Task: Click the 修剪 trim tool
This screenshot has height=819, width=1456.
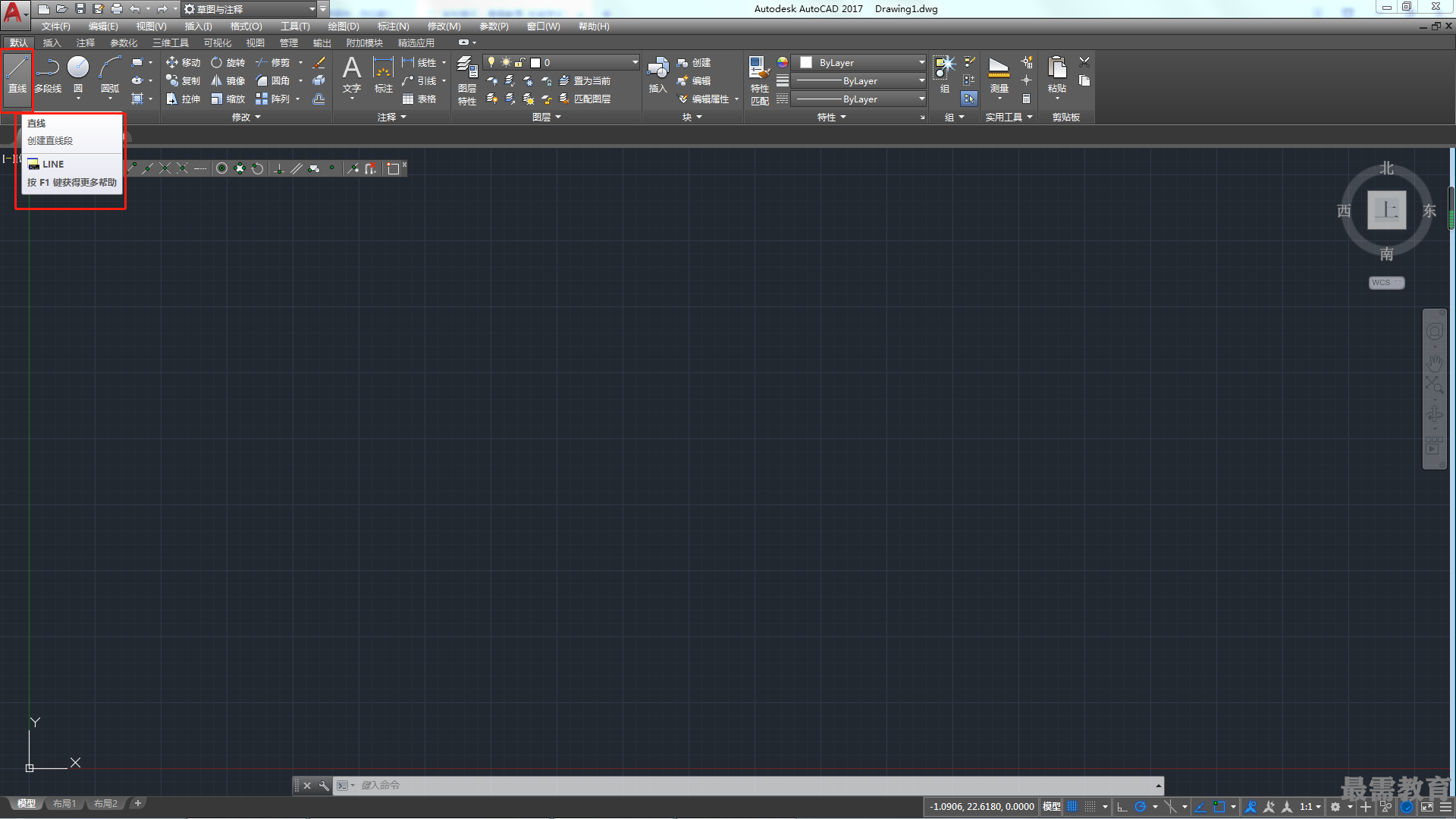Action: tap(272, 63)
